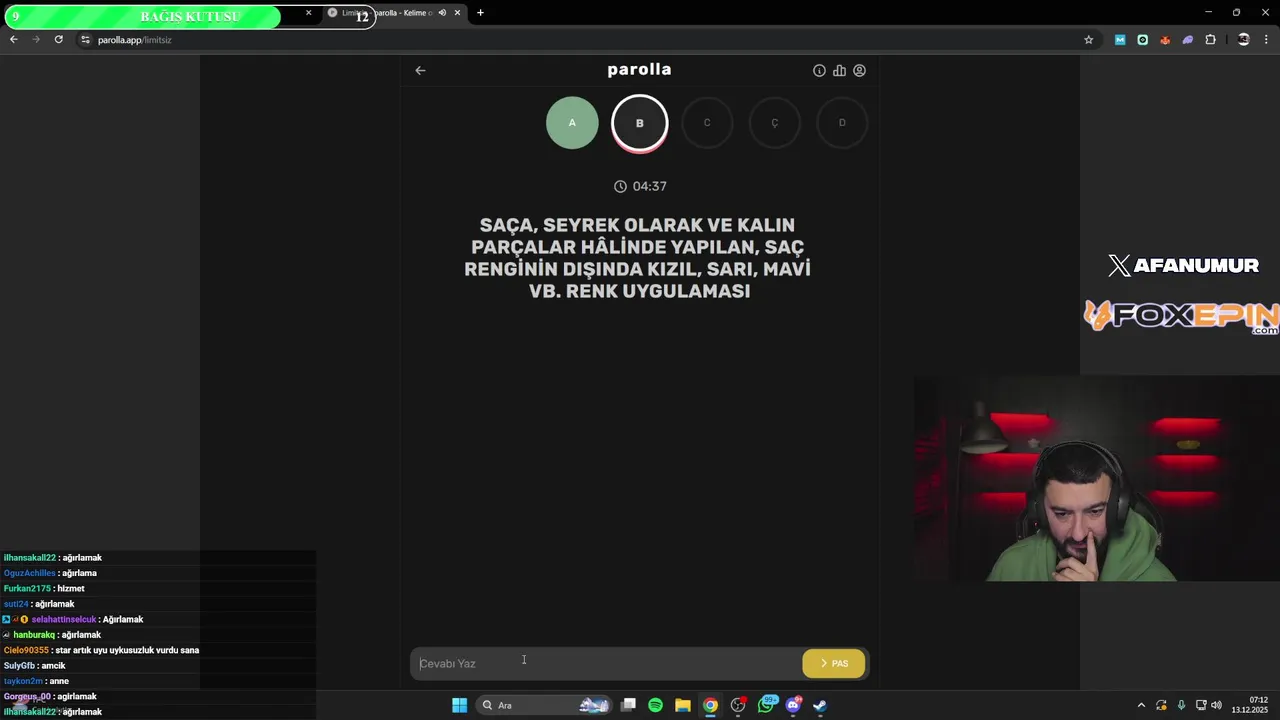
Task: Open the parolla statistics chart icon
Action: tap(839, 70)
